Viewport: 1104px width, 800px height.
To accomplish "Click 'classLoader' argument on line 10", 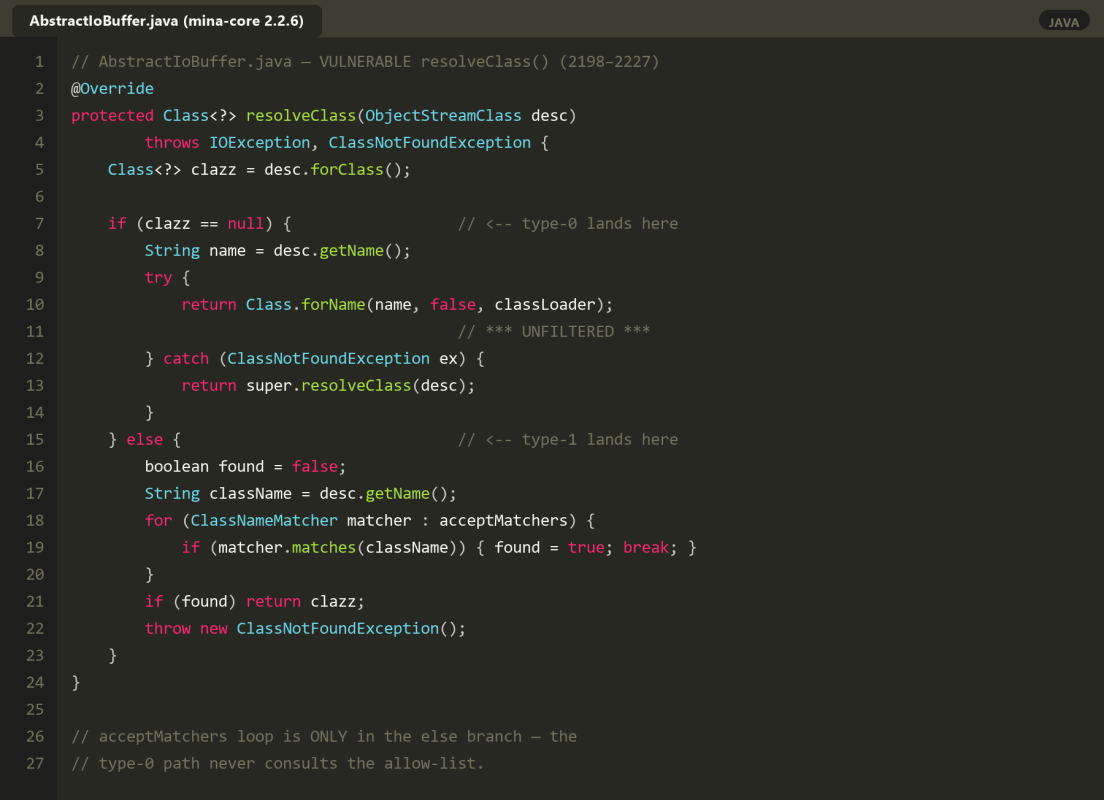I will [x=544, y=305].
